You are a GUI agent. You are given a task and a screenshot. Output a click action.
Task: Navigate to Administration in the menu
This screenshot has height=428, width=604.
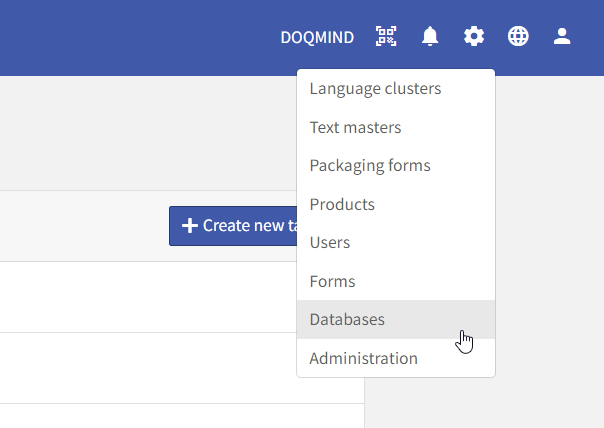[x=364, y=359]
